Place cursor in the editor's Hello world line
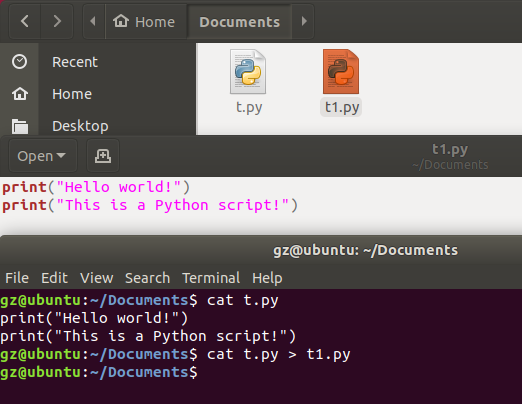Screen dimensions: 522x404 coord(96,187)
